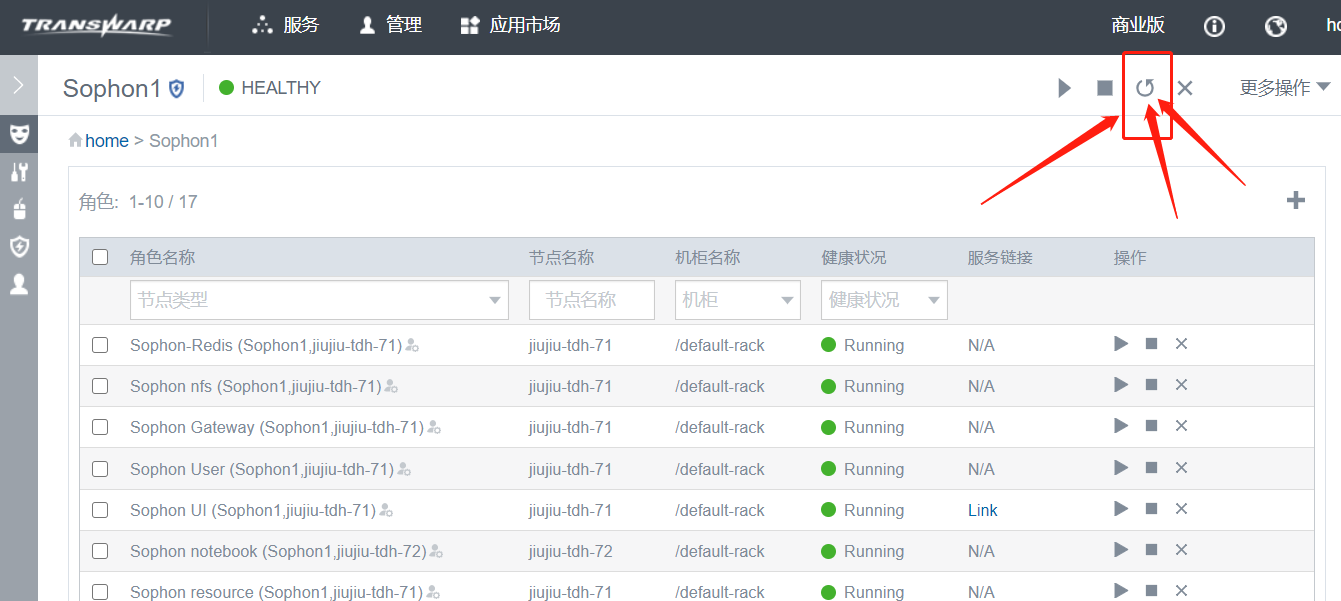Viewport: 1341px width, 601px height.
Task: Stop the Sophon-Redis role
Action: (x=1151, y=344)
